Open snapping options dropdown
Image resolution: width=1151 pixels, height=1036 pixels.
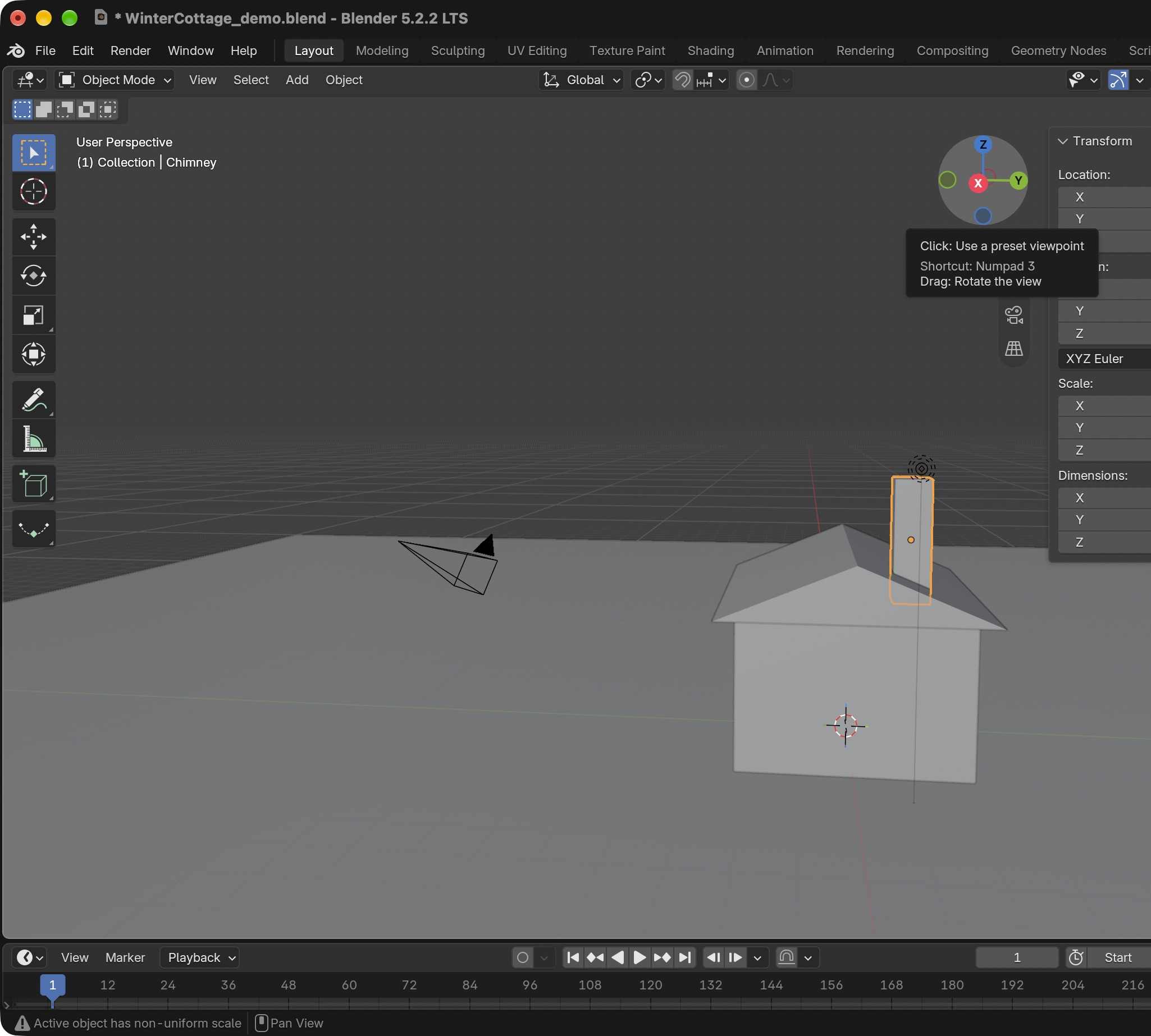tap(712, 80)
